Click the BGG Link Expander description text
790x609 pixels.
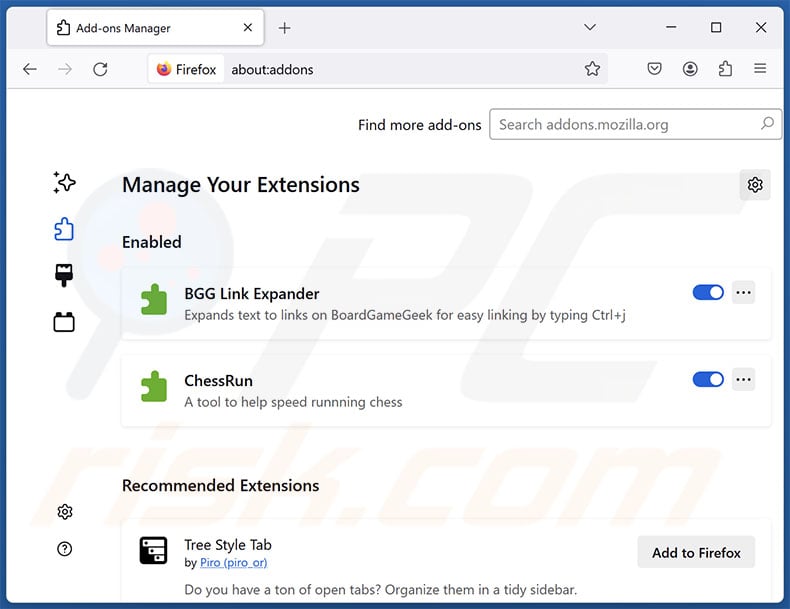(405, 315)
